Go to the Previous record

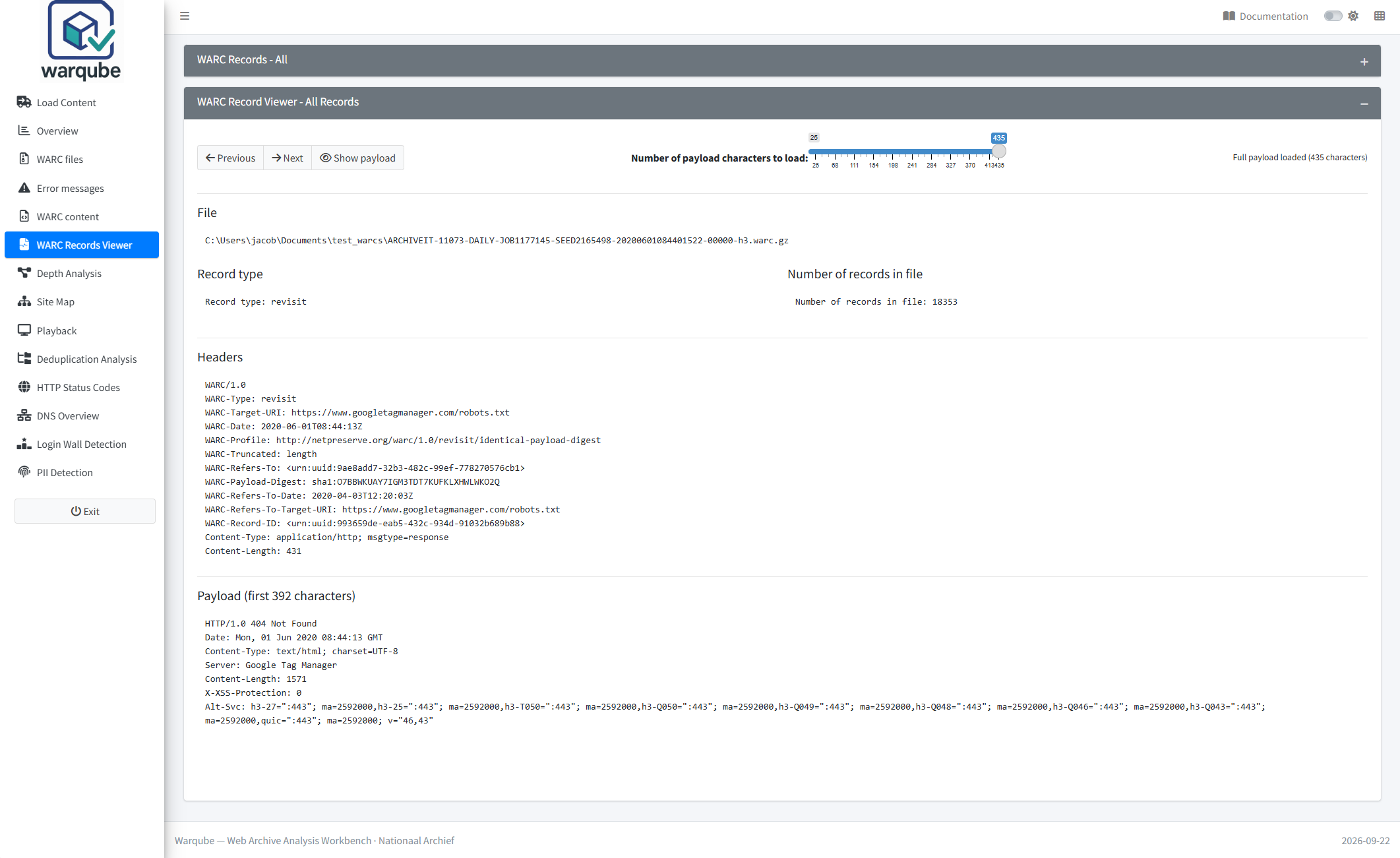(230, 158)
